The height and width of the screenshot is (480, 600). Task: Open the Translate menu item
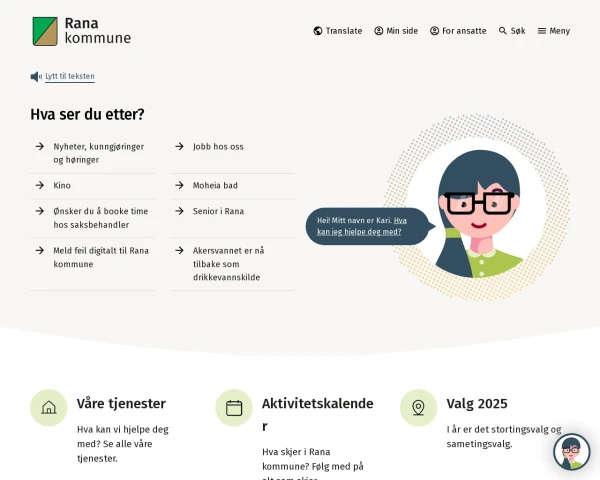click(338, 31)
